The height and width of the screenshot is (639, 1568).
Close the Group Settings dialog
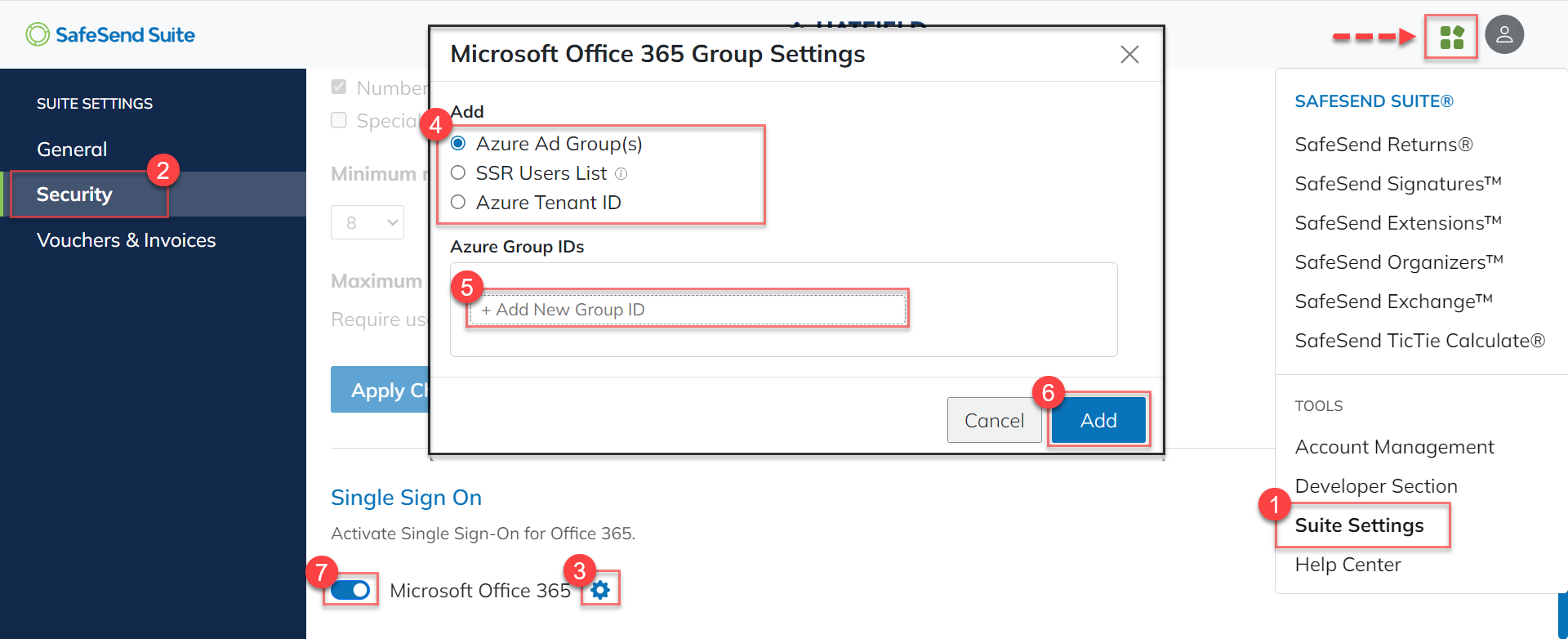point(1129,54)
